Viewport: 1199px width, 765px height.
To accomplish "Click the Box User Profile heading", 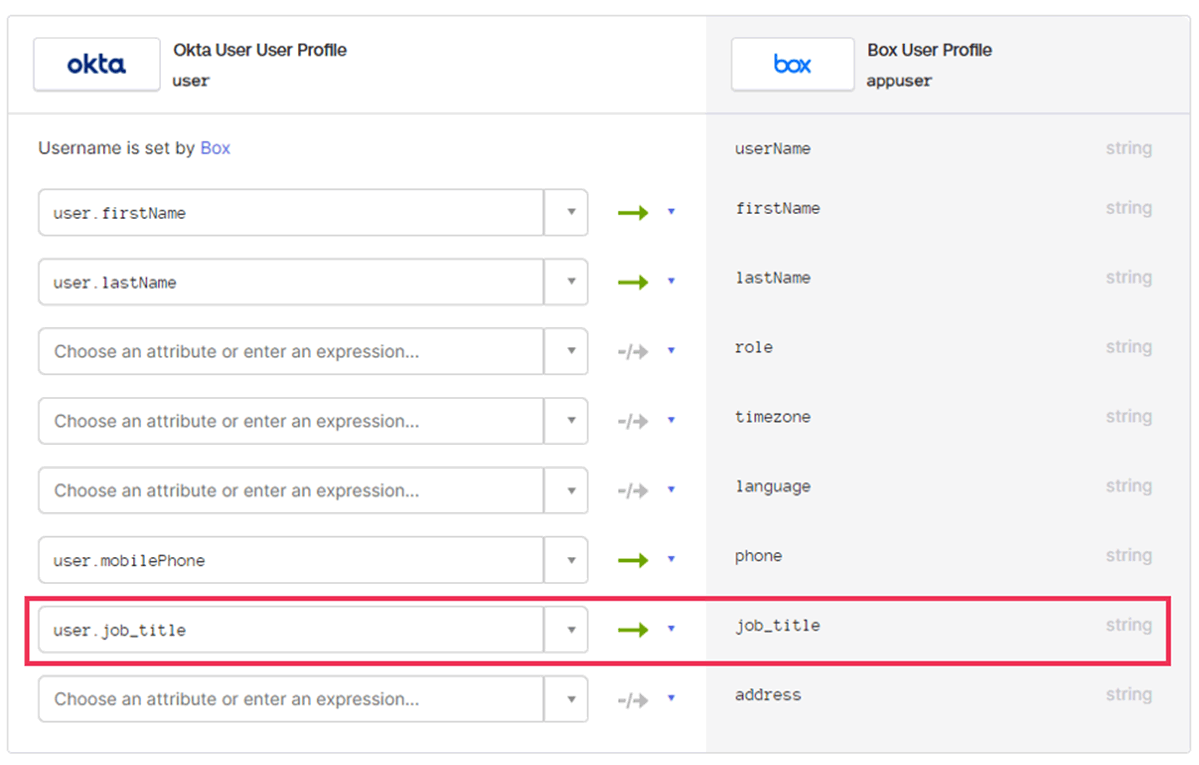I will 929,50.
